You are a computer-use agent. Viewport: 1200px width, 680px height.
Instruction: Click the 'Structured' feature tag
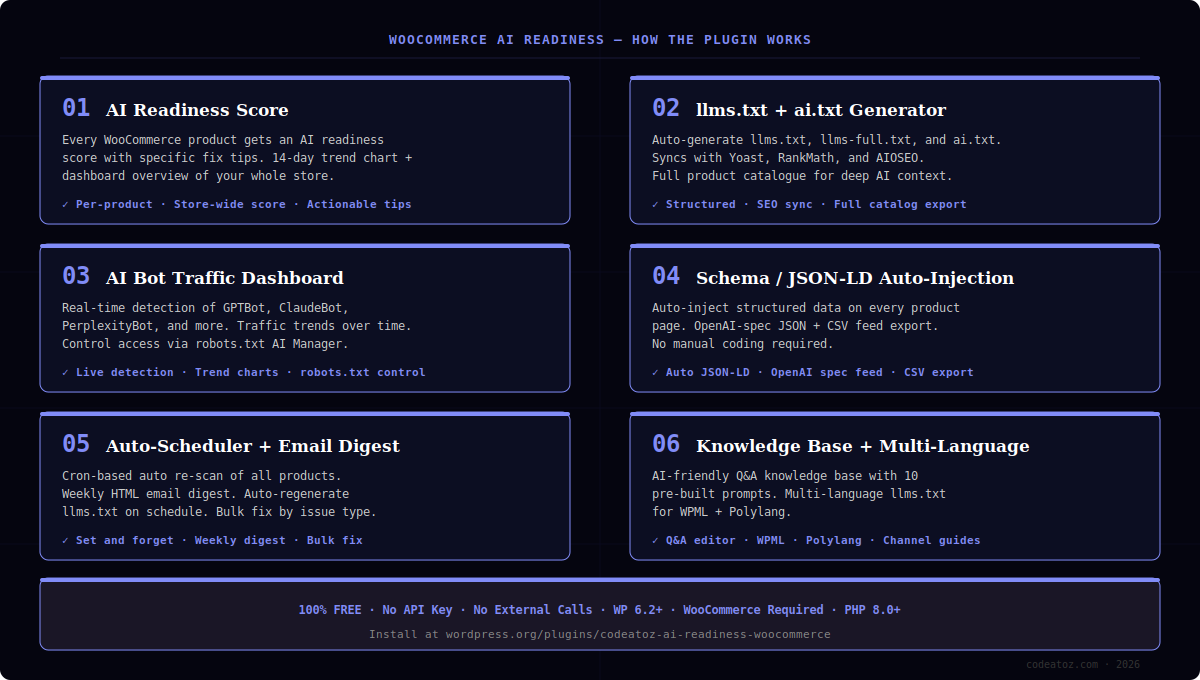click(701, 204)
